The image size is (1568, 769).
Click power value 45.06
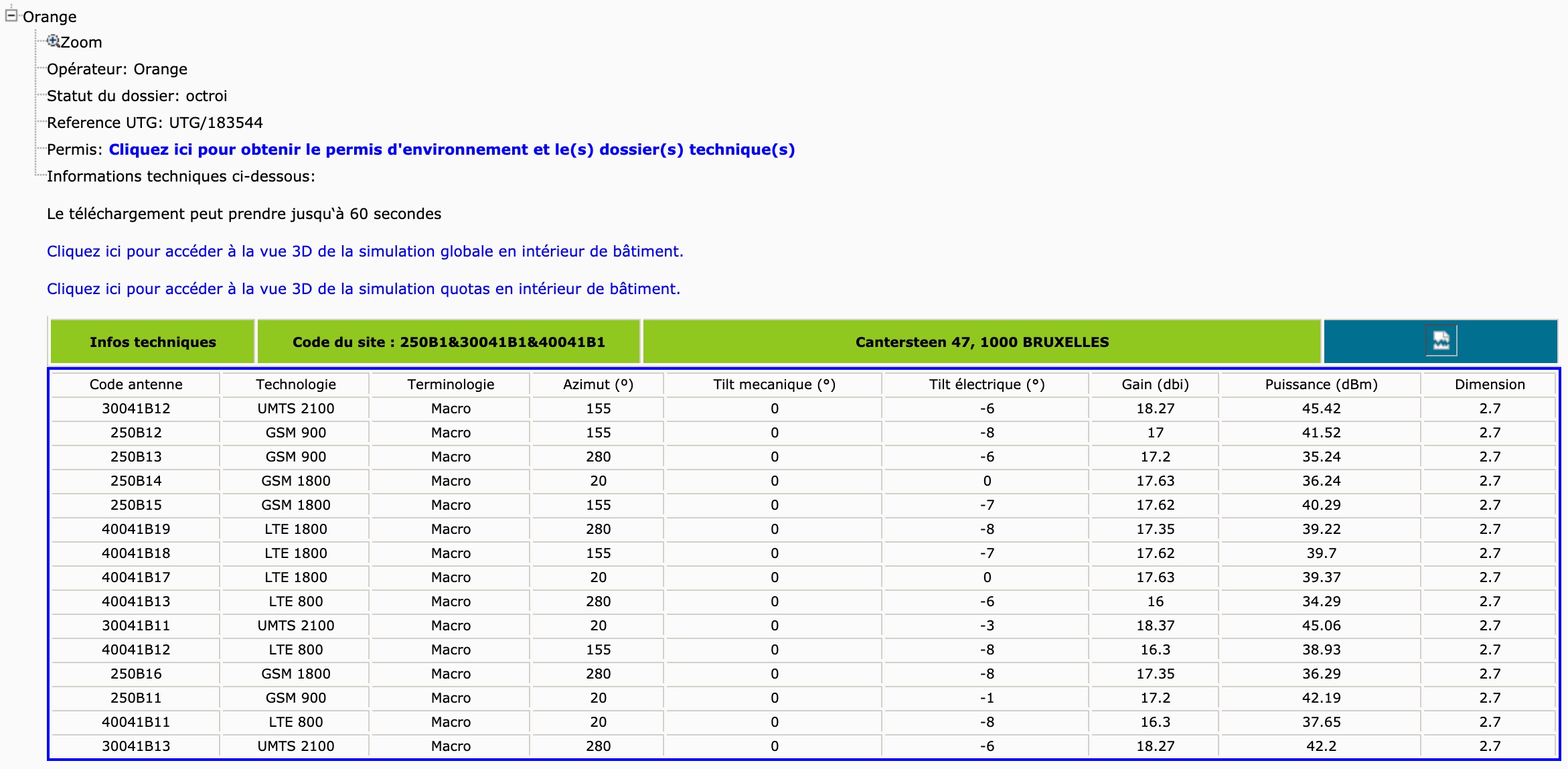point(1321,626)
